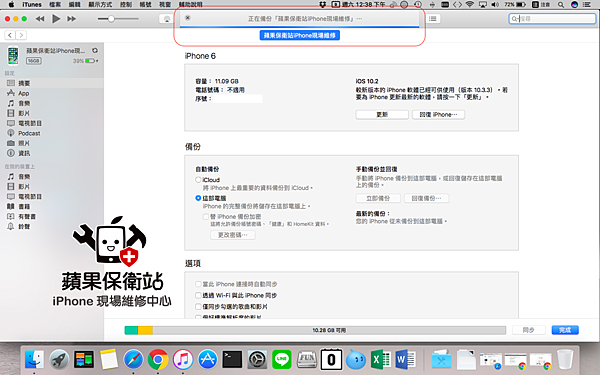Click the blue device name tab
The width and height of the screenshot is (600, 375).
[300, 35]
